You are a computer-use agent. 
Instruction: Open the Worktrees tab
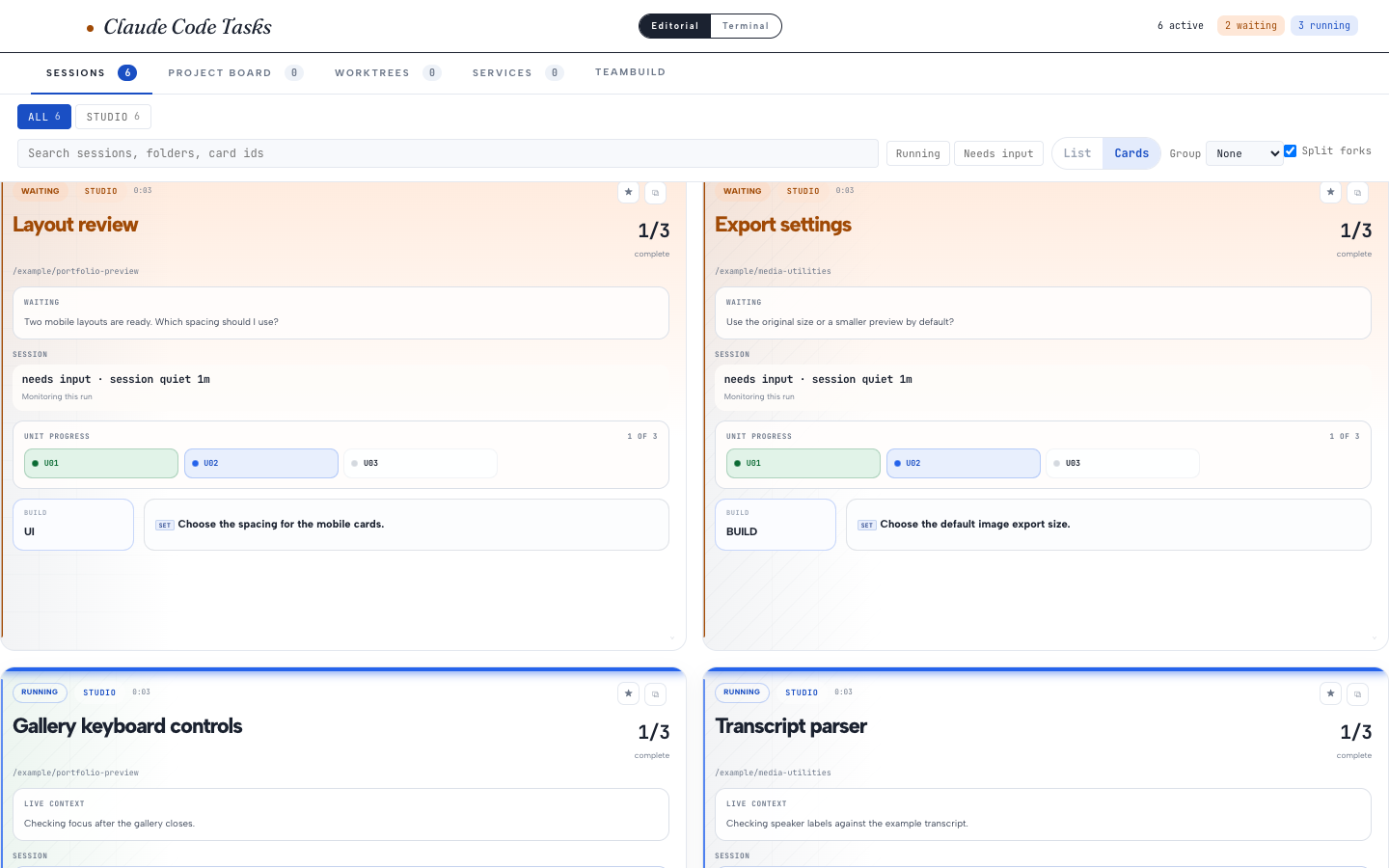click(388, 73)
